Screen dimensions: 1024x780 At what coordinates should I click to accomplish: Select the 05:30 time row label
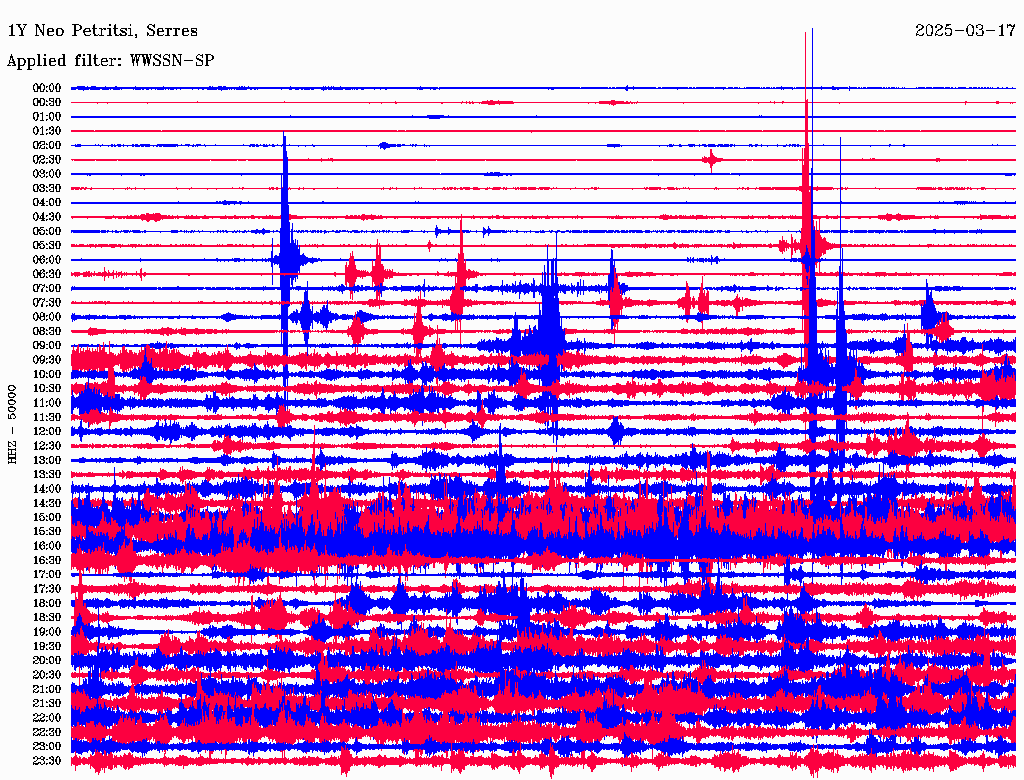(x=46, y=246)
